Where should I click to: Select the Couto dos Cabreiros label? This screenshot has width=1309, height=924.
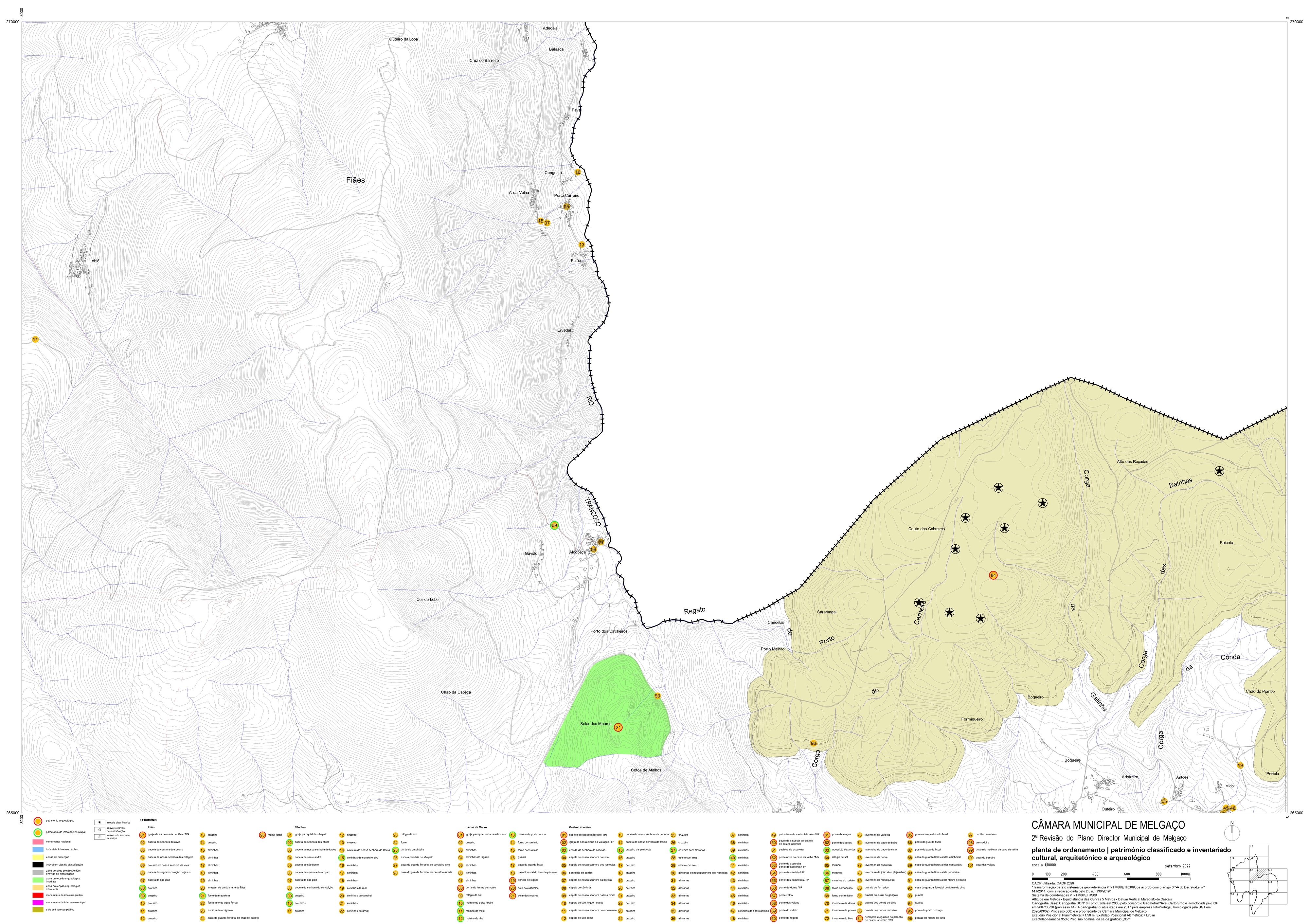(926, 529)
